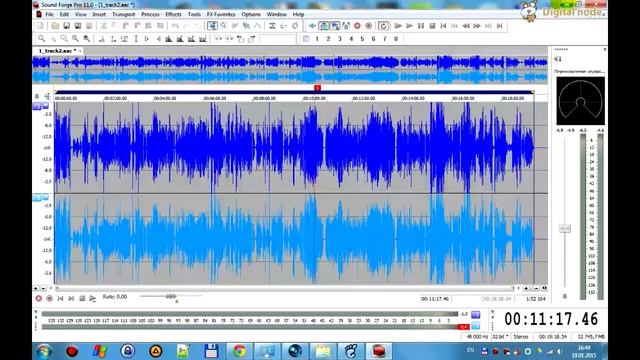Click Go to Start in data window transport
The image size is (640, 360).
point(60,299)
